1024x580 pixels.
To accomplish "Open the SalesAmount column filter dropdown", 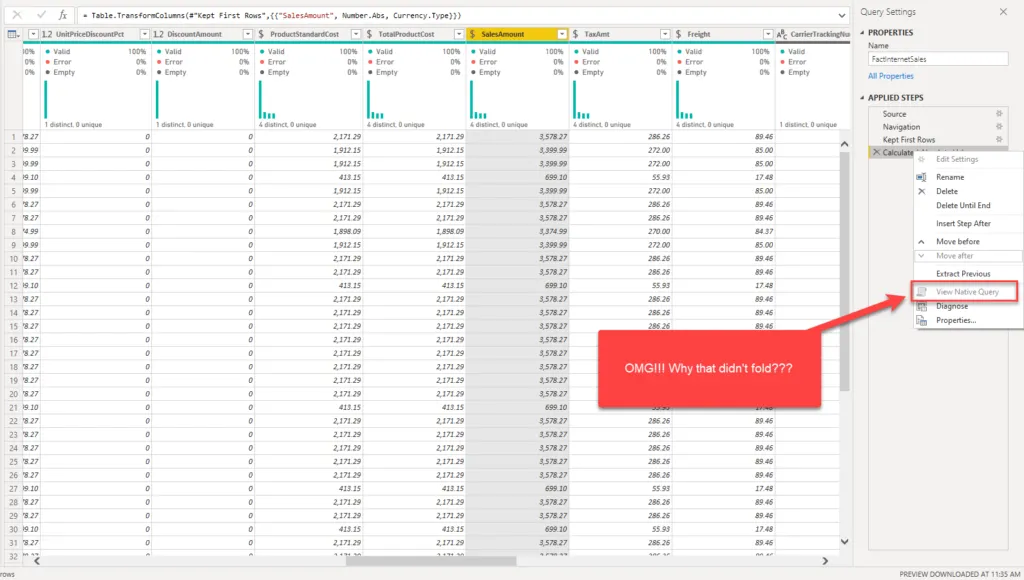I will [562, 34].
